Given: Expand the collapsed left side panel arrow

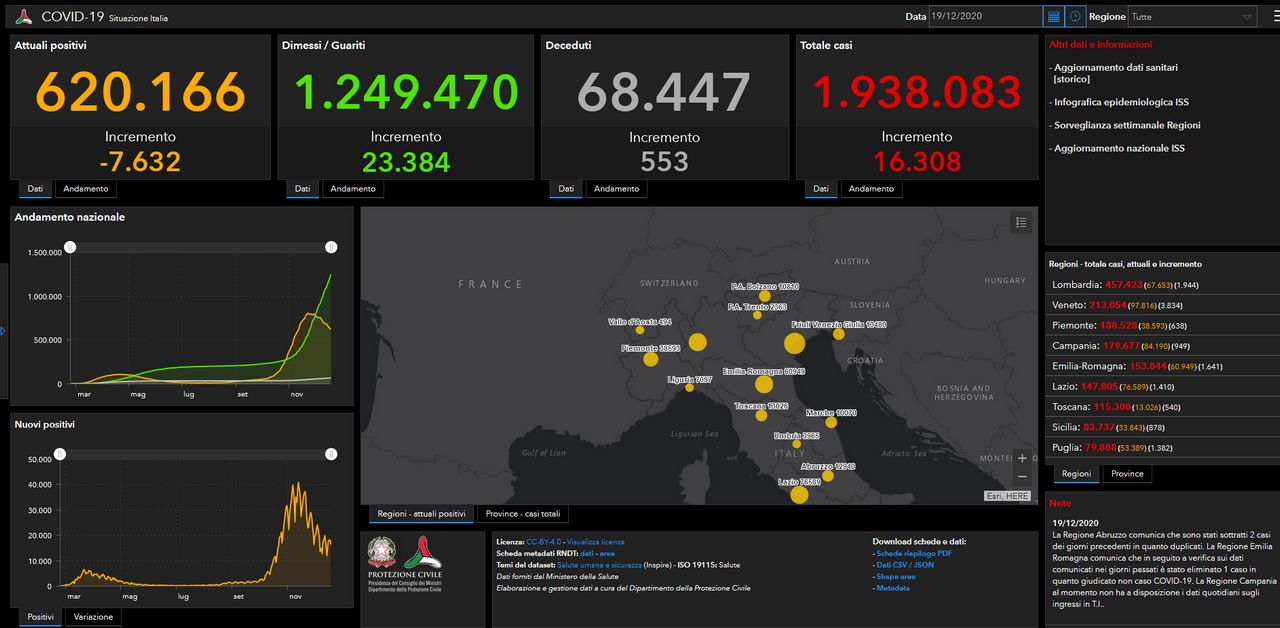Looking at the screenshot, I should pos(3,330).
